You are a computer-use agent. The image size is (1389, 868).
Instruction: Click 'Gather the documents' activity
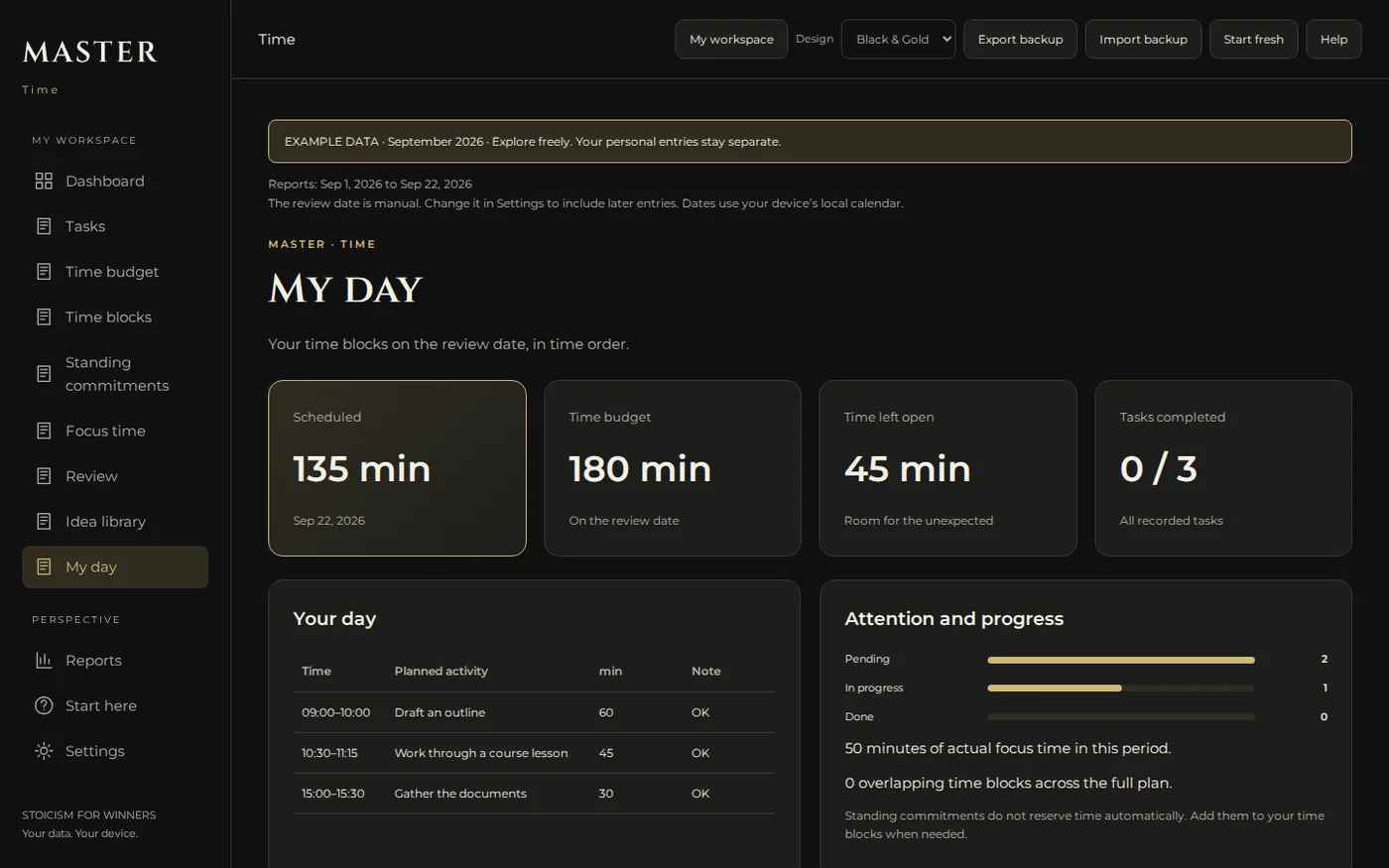[460, 794]
